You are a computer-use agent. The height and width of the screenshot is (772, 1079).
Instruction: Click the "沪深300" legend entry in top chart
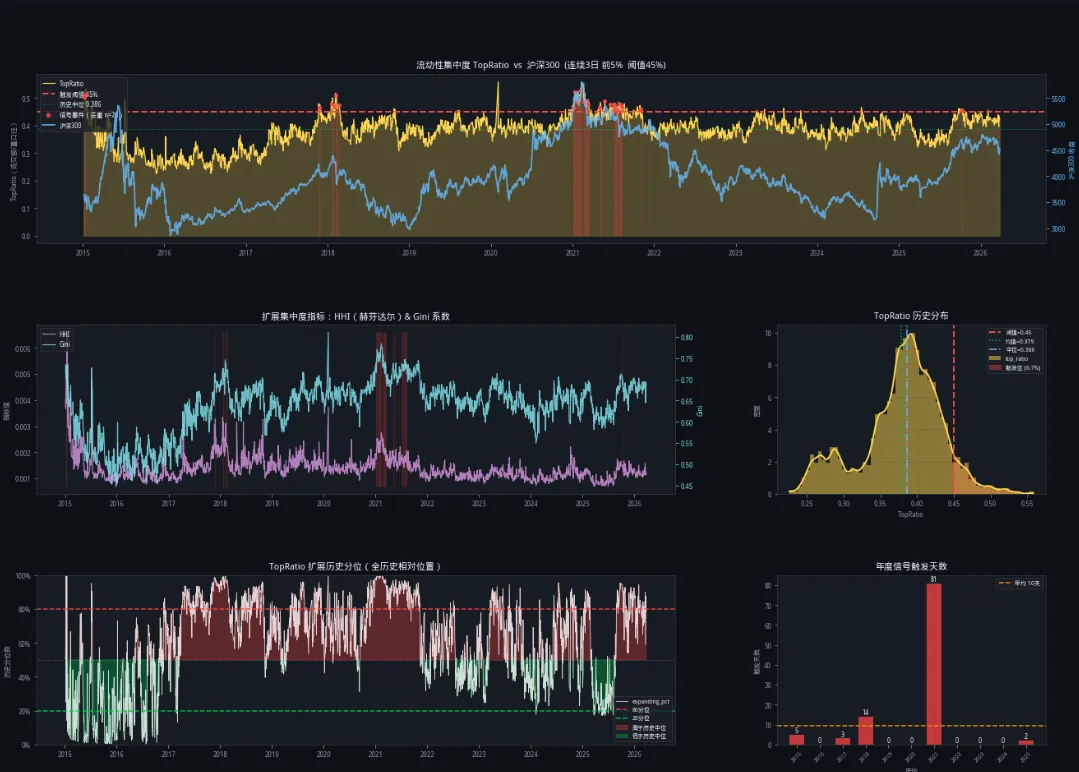[x=62, y=126]
